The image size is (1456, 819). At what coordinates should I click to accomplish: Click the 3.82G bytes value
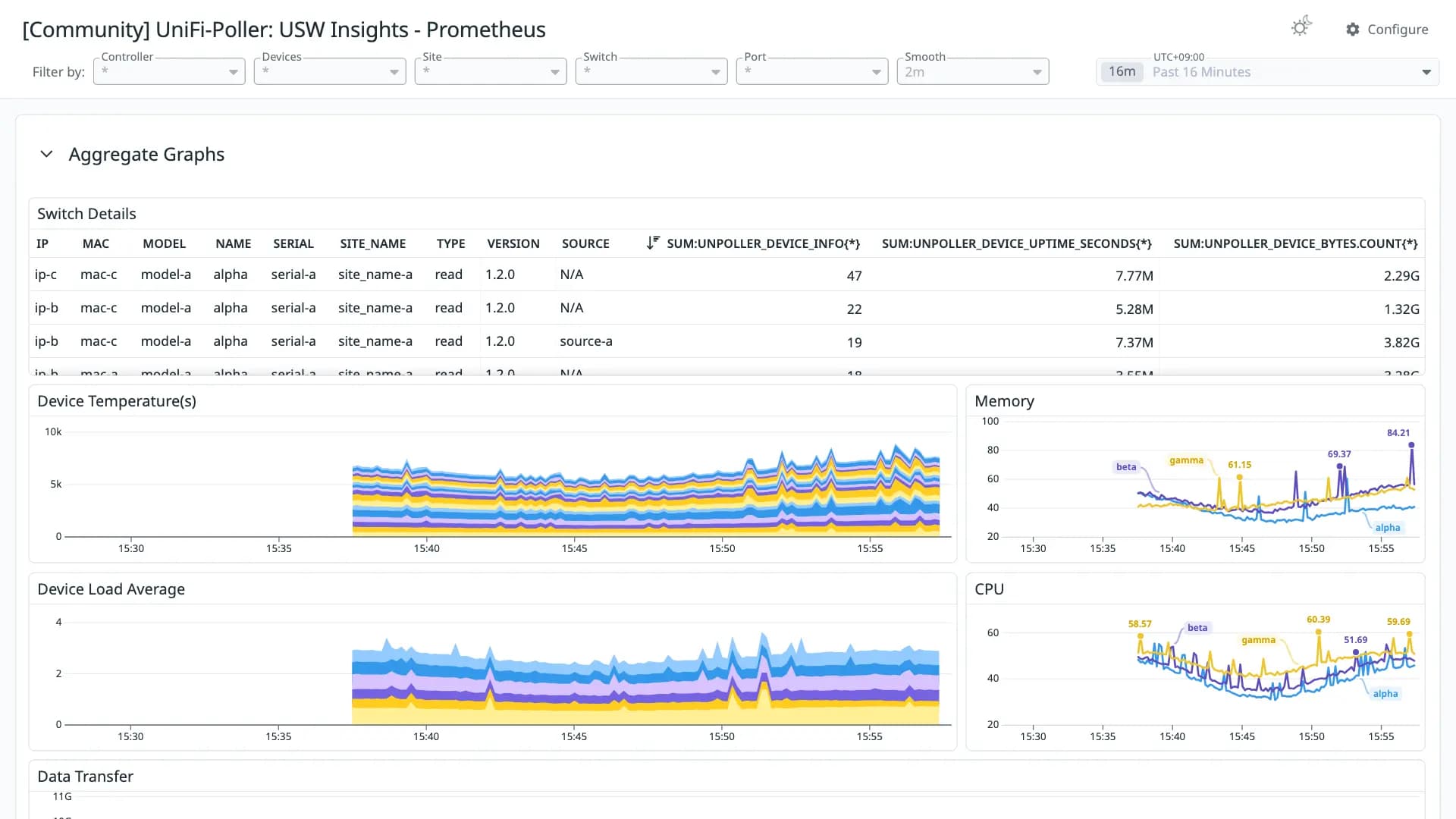pyautogui.click(x=1401, y=343)
